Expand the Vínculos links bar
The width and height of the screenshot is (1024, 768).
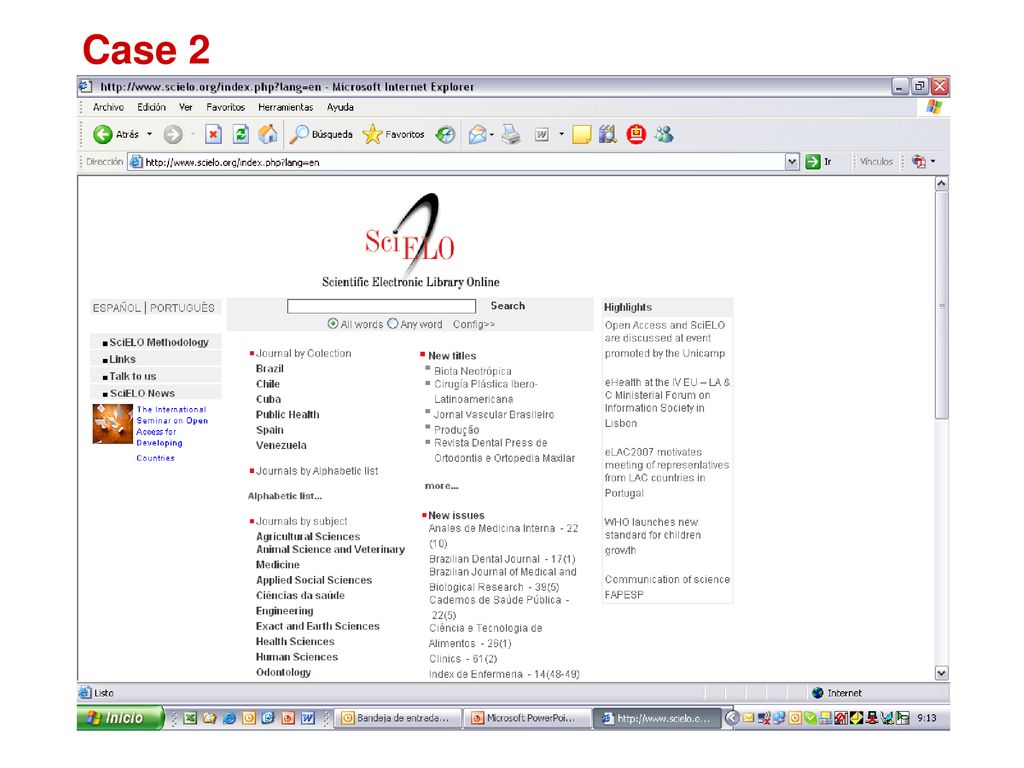(x=876, y=161)
